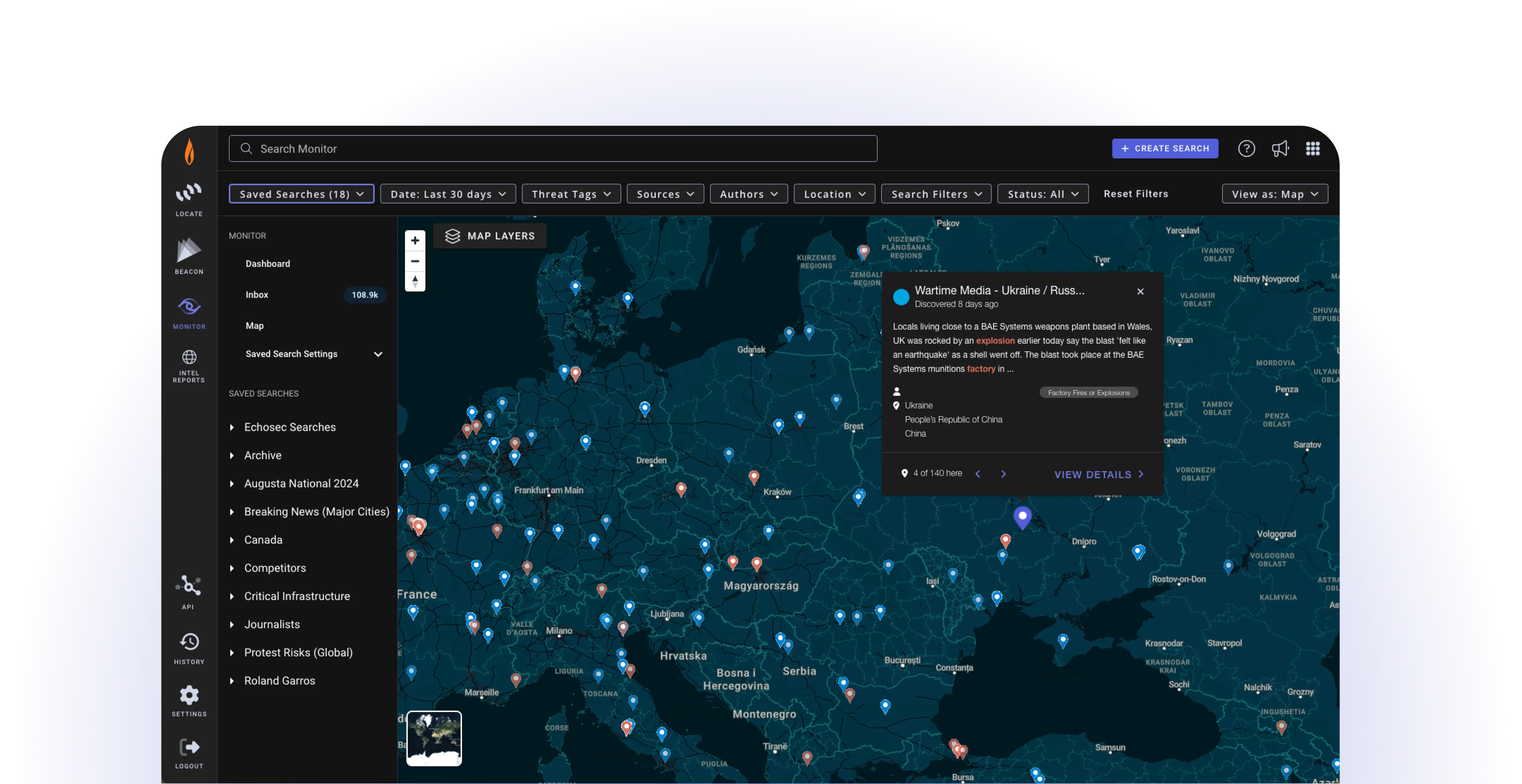Click the megaphone announcements icon
This screenshot has width=1522, height=784.
[x=1280, y=149]
